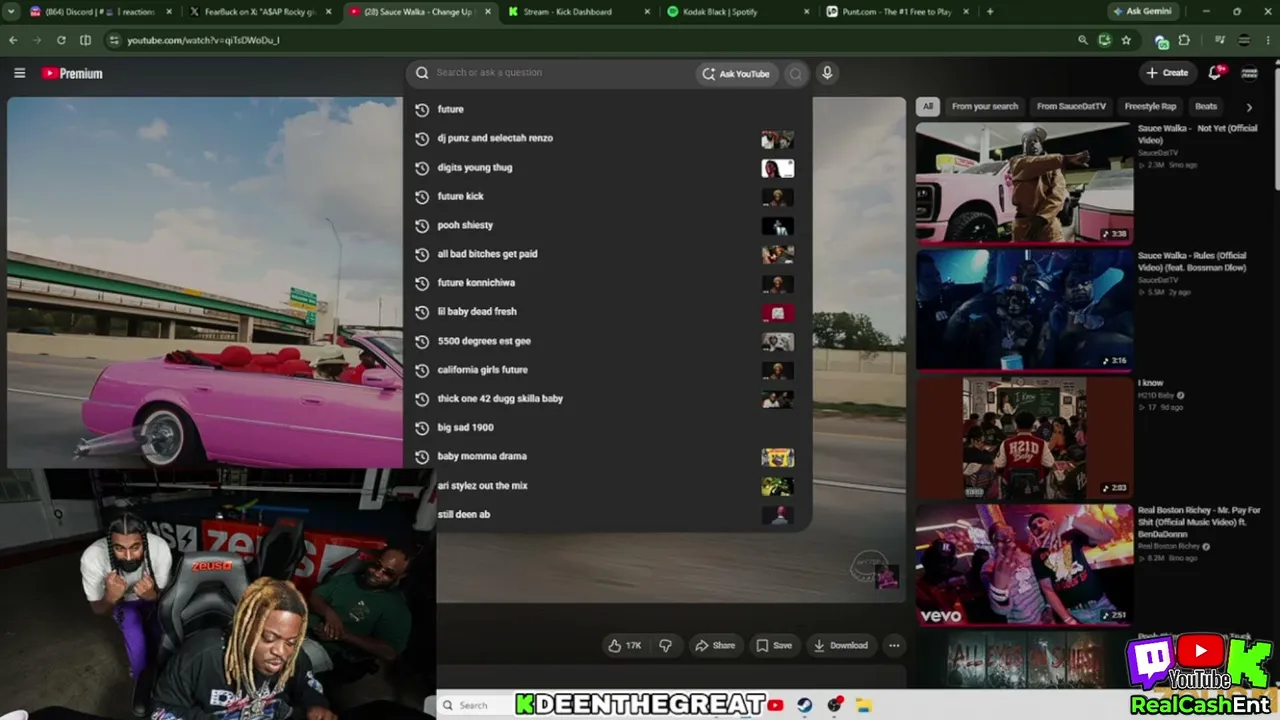Like the video with 17K likes
Image resolution: width=1280 pixels, height=720 pixels.
pyautogui.click(x=625, y=645)
